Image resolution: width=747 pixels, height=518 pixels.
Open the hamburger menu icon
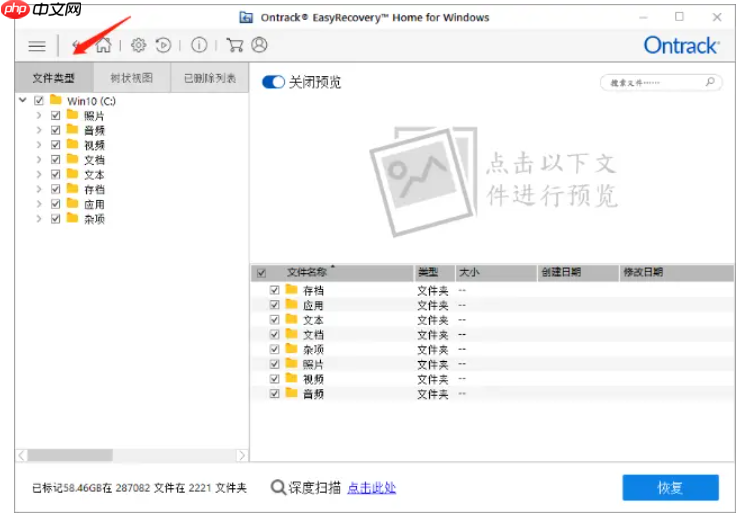(x=37, y=46)
